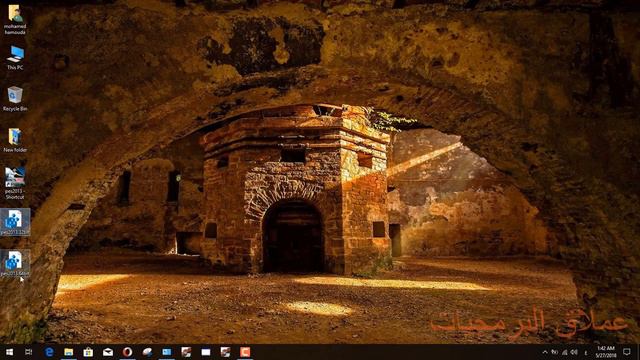Viewport: 640px width, 360px height.
Task: Select the pes2013 32bit registry file icon
Action: click(x=15, y=222)
